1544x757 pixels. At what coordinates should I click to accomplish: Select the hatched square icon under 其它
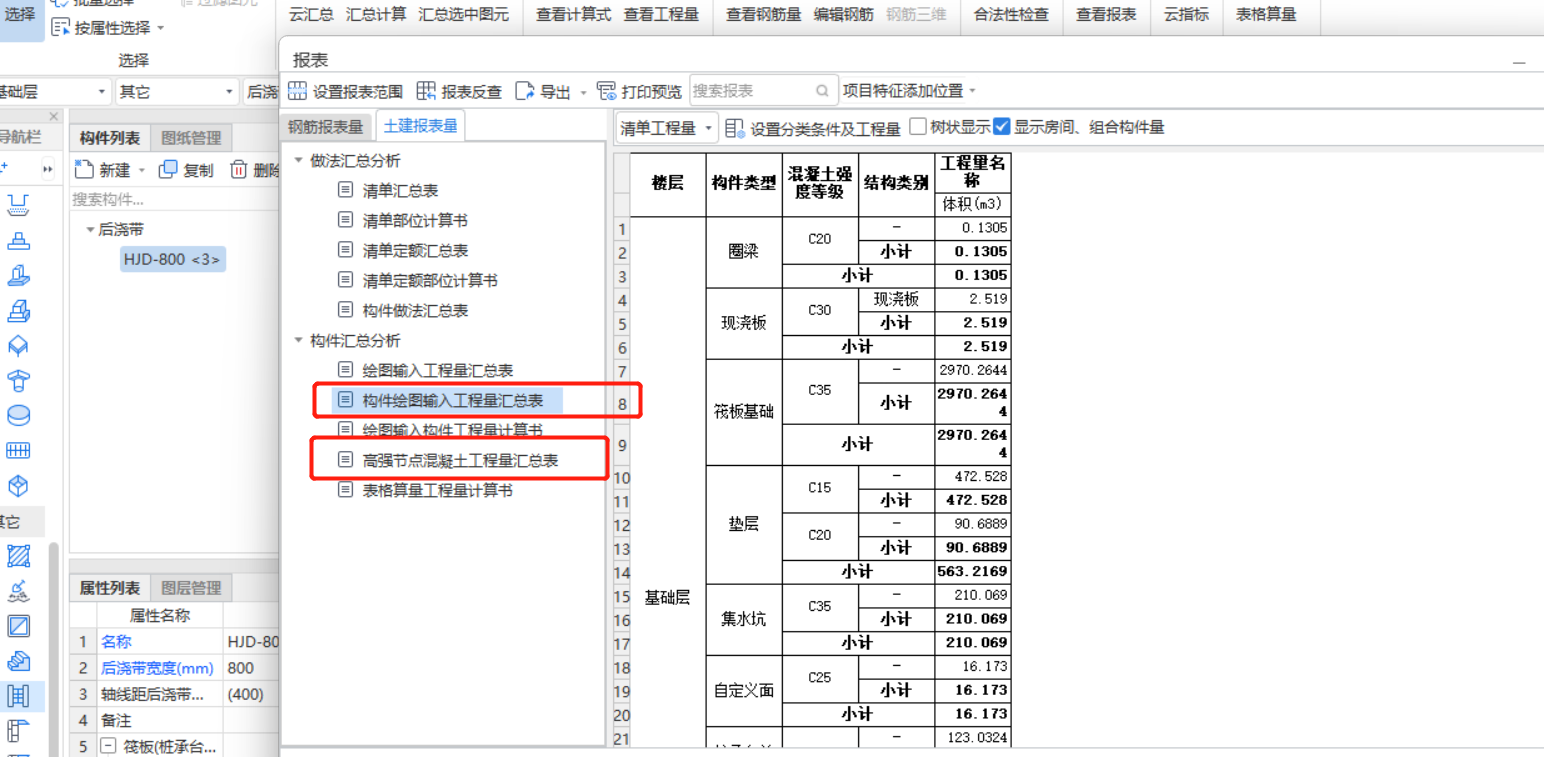coord(18,556)
